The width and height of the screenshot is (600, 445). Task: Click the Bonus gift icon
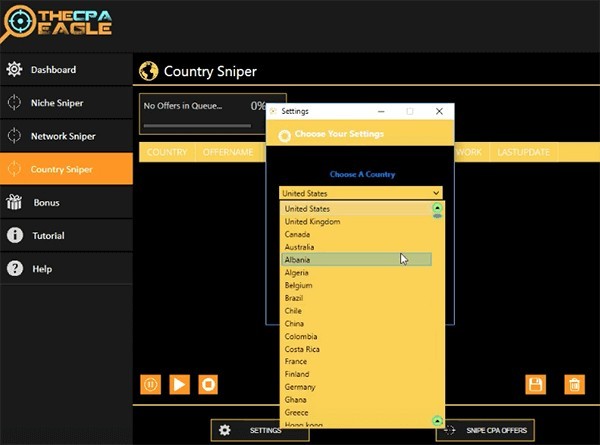click(14, 202)
